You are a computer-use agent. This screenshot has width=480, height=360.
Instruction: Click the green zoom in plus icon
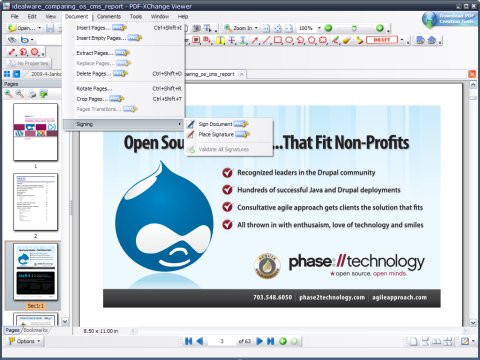tap(380, 28)
